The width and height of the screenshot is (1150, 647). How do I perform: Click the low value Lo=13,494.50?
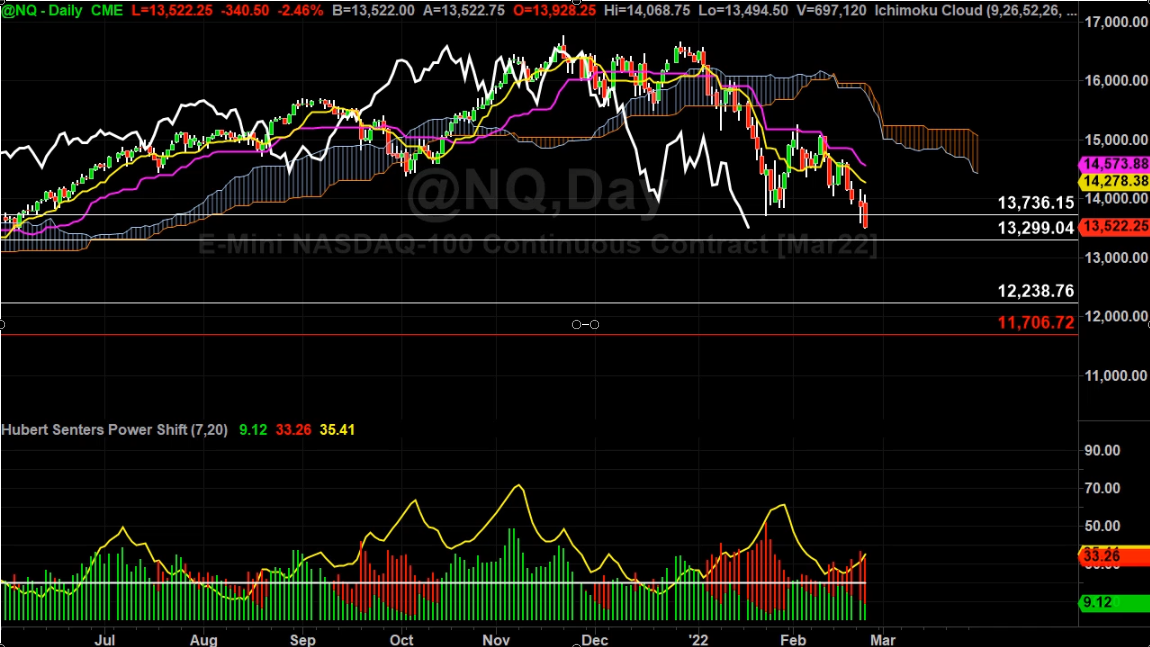[743, 11]
